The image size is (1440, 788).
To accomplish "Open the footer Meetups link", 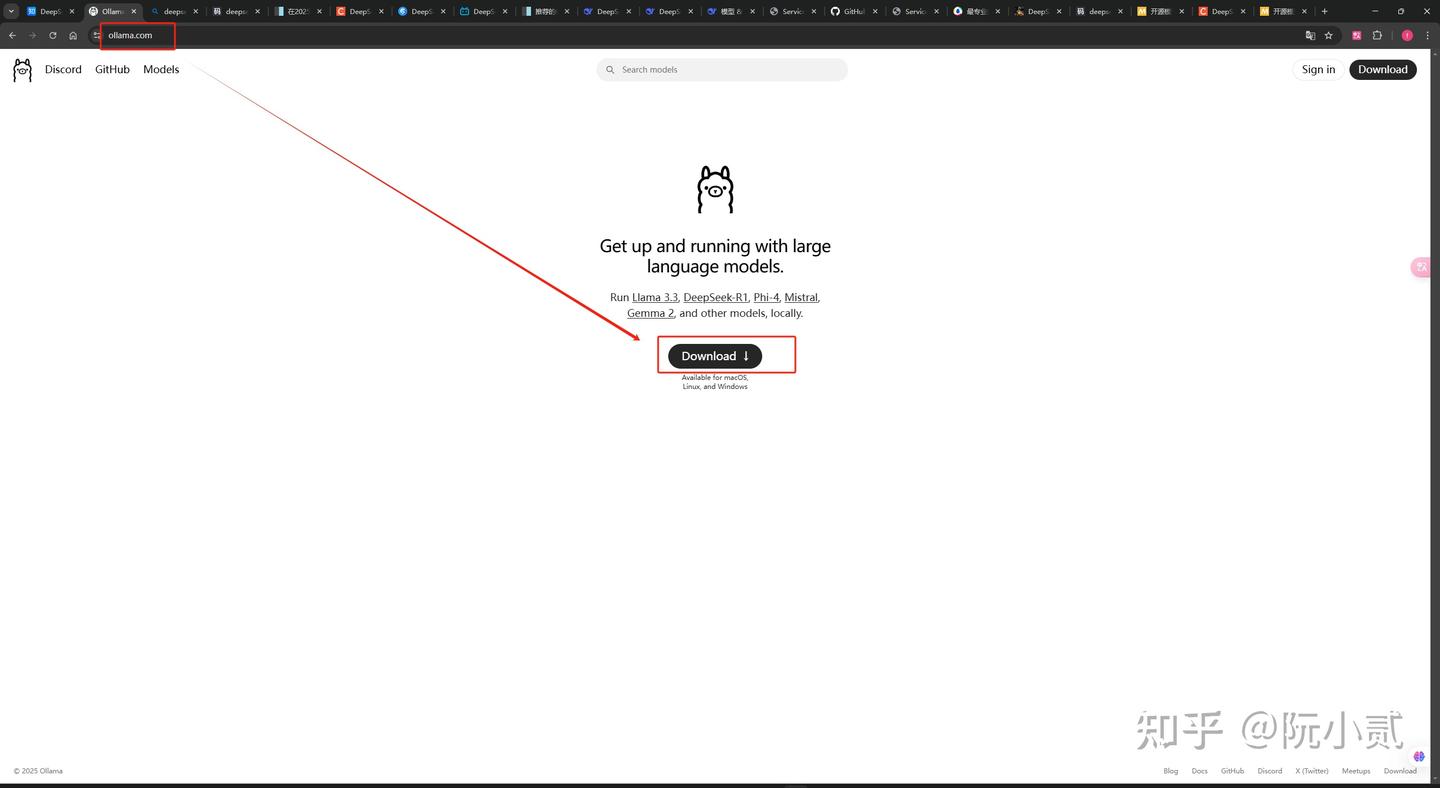I will pos(1356,771).
